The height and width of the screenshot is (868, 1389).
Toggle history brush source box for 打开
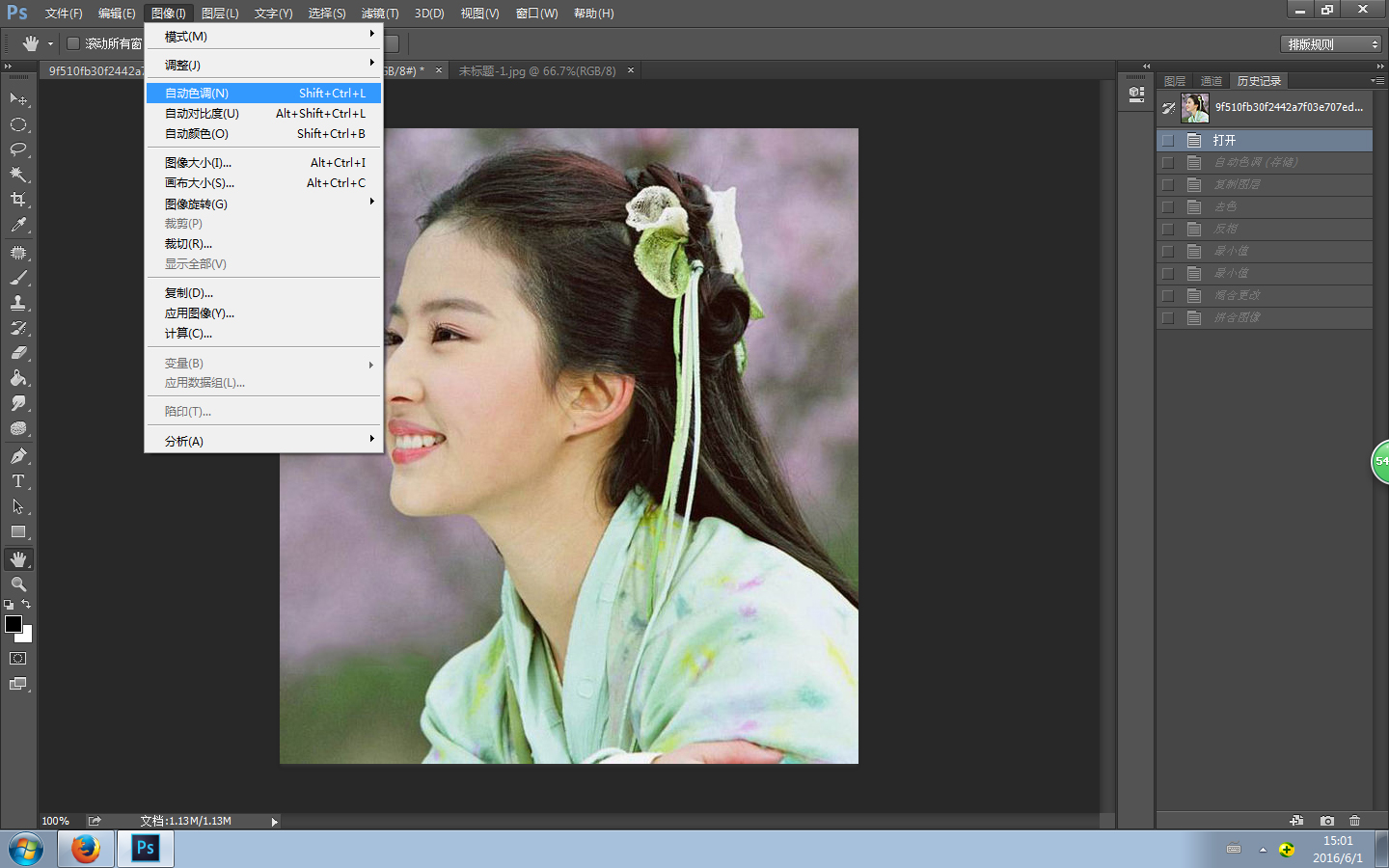(1168, 141)
